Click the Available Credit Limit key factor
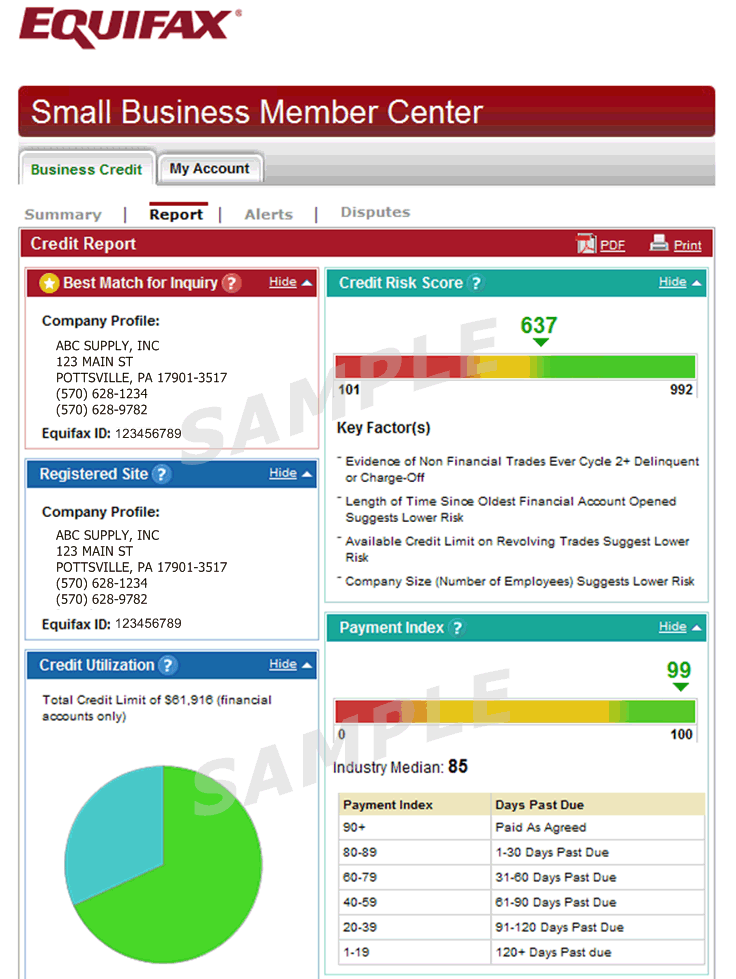The width and height of the screenshot is (736, 979). [517, 549]
